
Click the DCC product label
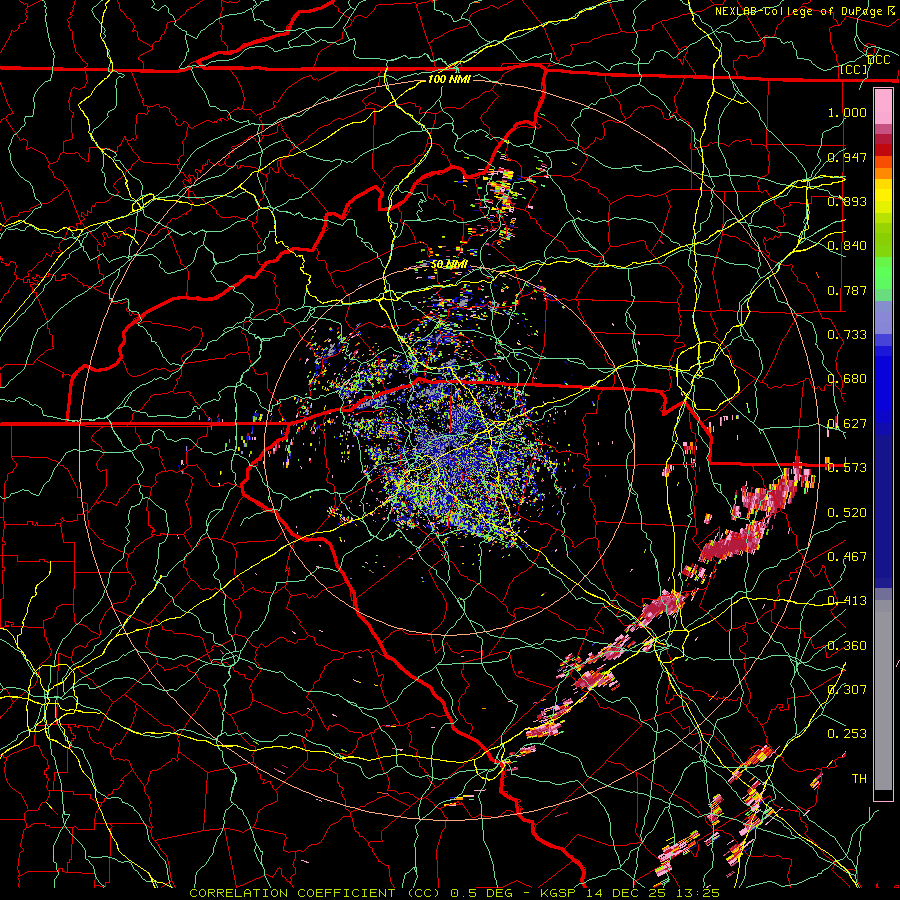[878, 60]
